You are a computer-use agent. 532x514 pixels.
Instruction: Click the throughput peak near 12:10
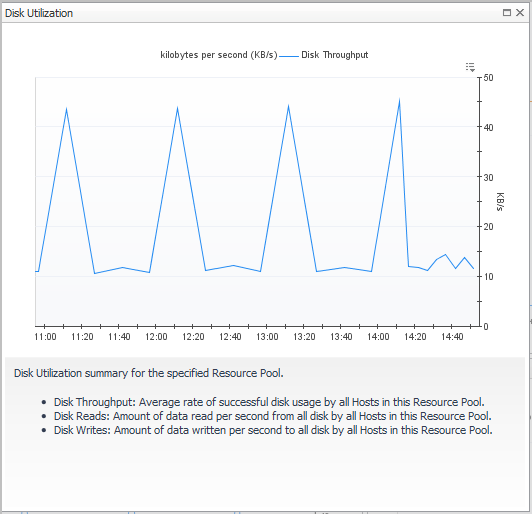coord(177,108)
